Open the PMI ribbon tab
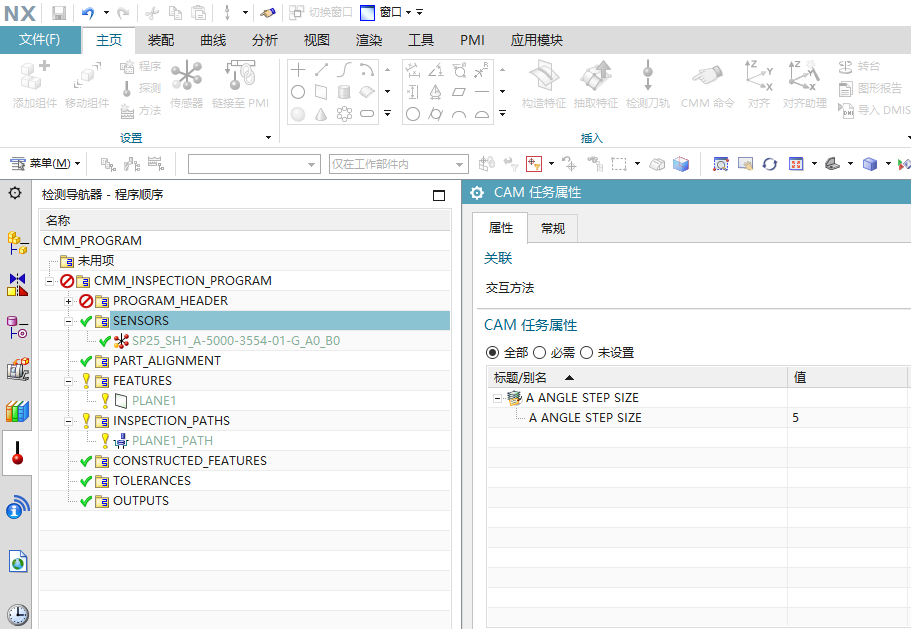Screen dimensions: 911x629 (472, 40)
